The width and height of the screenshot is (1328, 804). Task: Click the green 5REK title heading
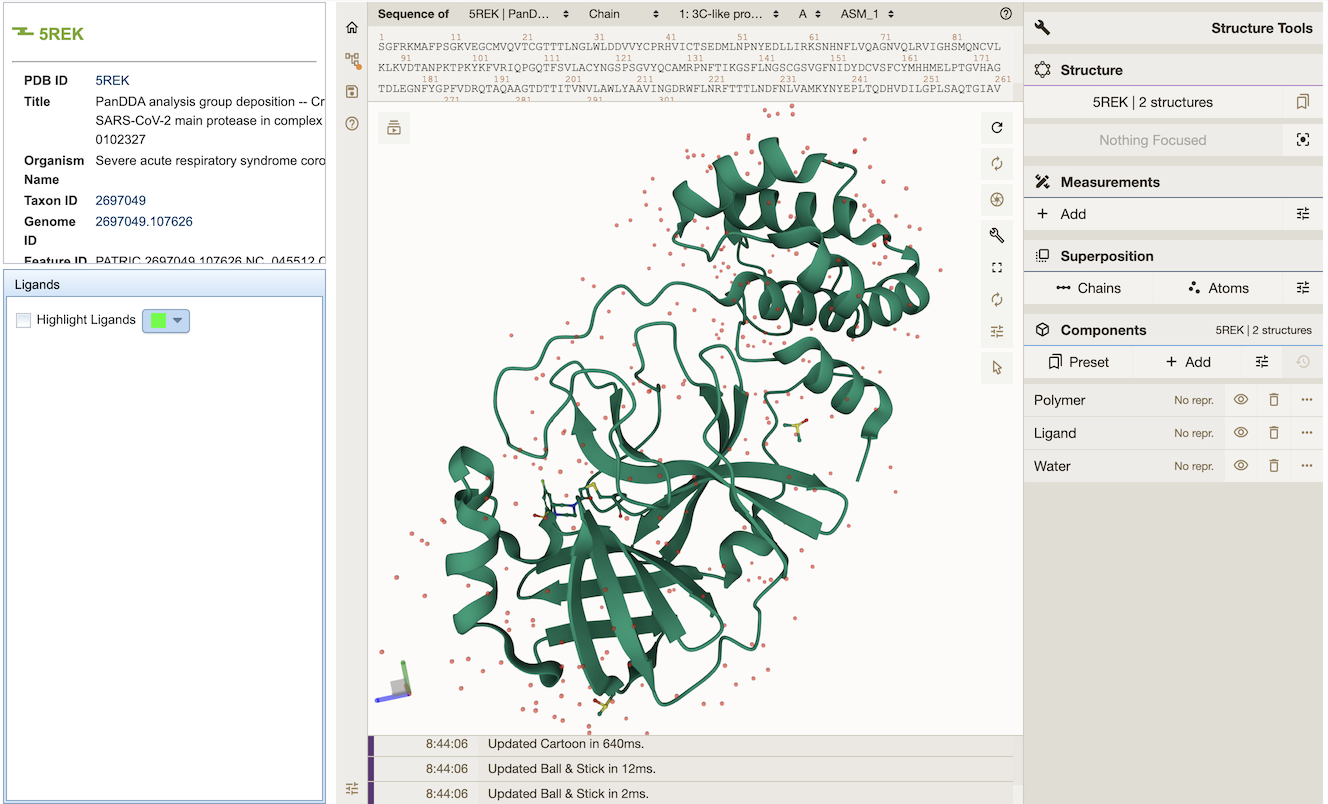click(61, 33)
